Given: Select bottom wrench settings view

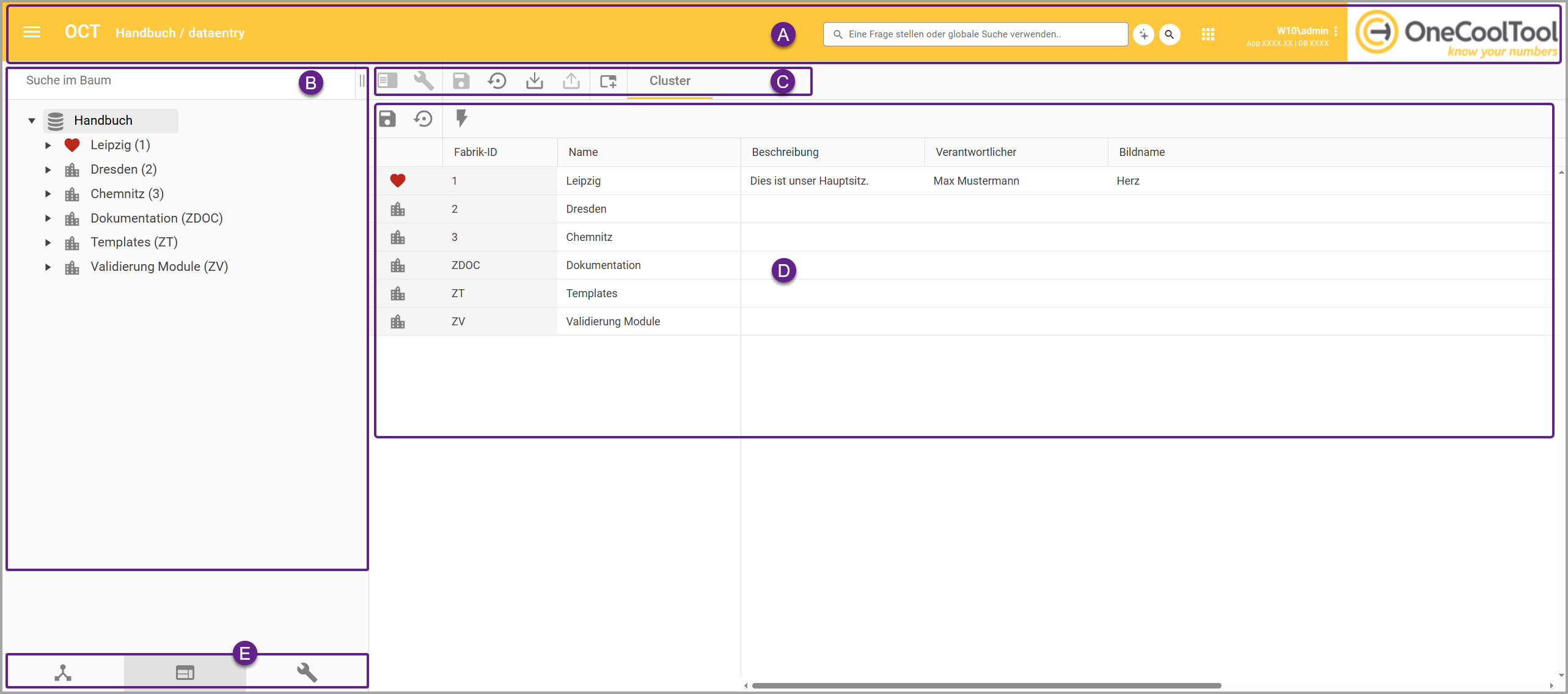Looking at the screenshot, I should click(x=307, y=673).
